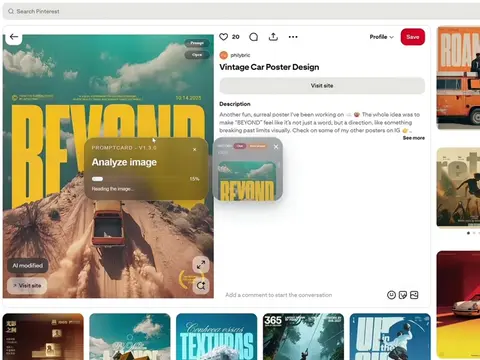
Task: Focus the Add a comment field
Action: tap(279, 295)
